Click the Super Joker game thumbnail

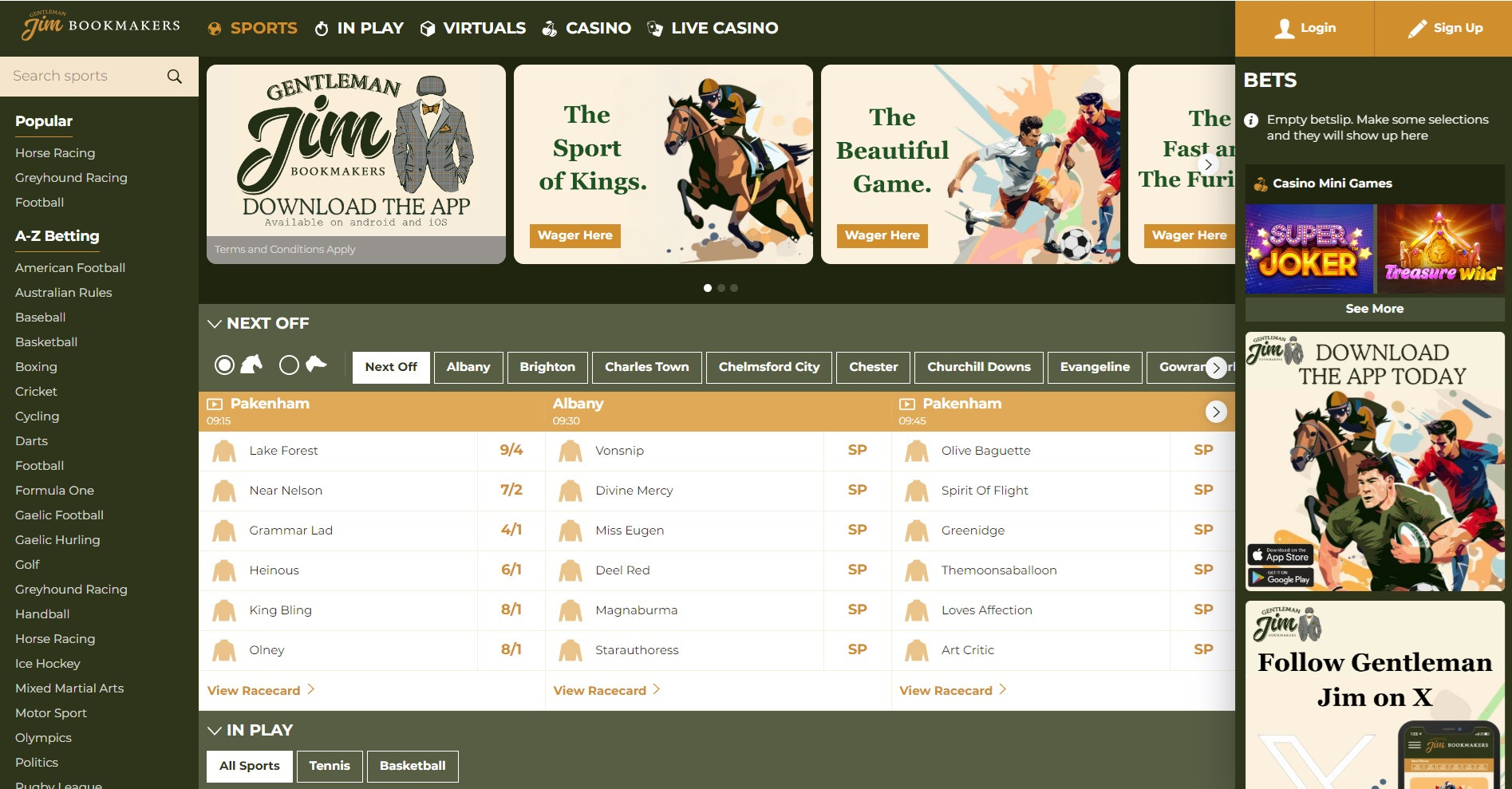[1309, 249]
